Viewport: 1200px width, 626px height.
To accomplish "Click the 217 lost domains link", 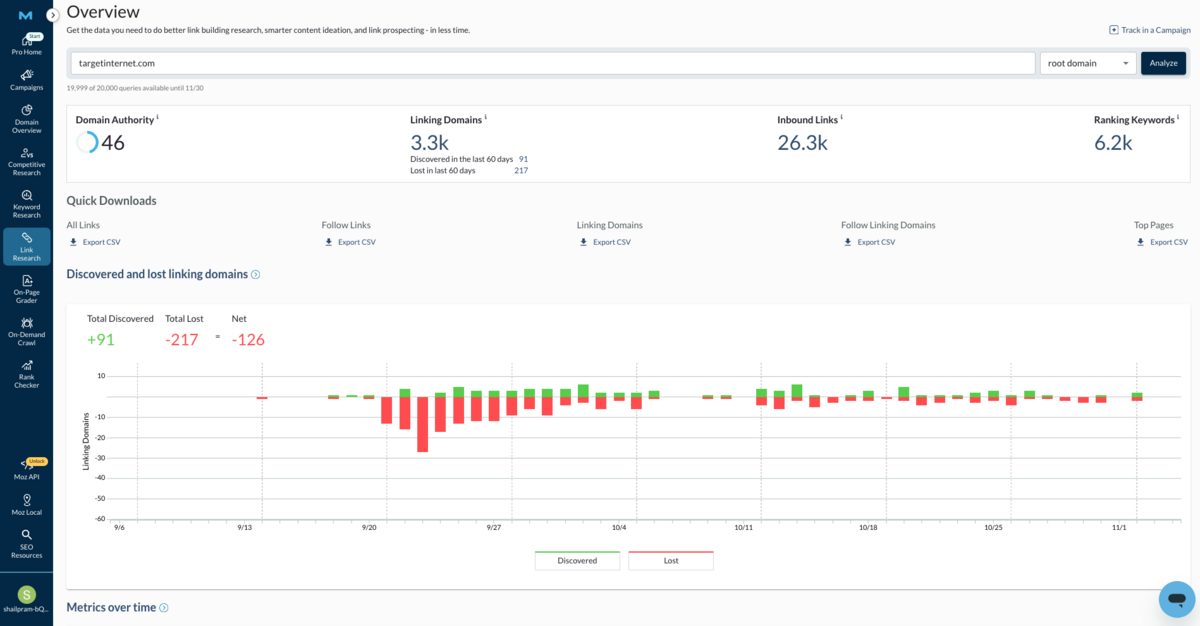I will pos(521,171).
